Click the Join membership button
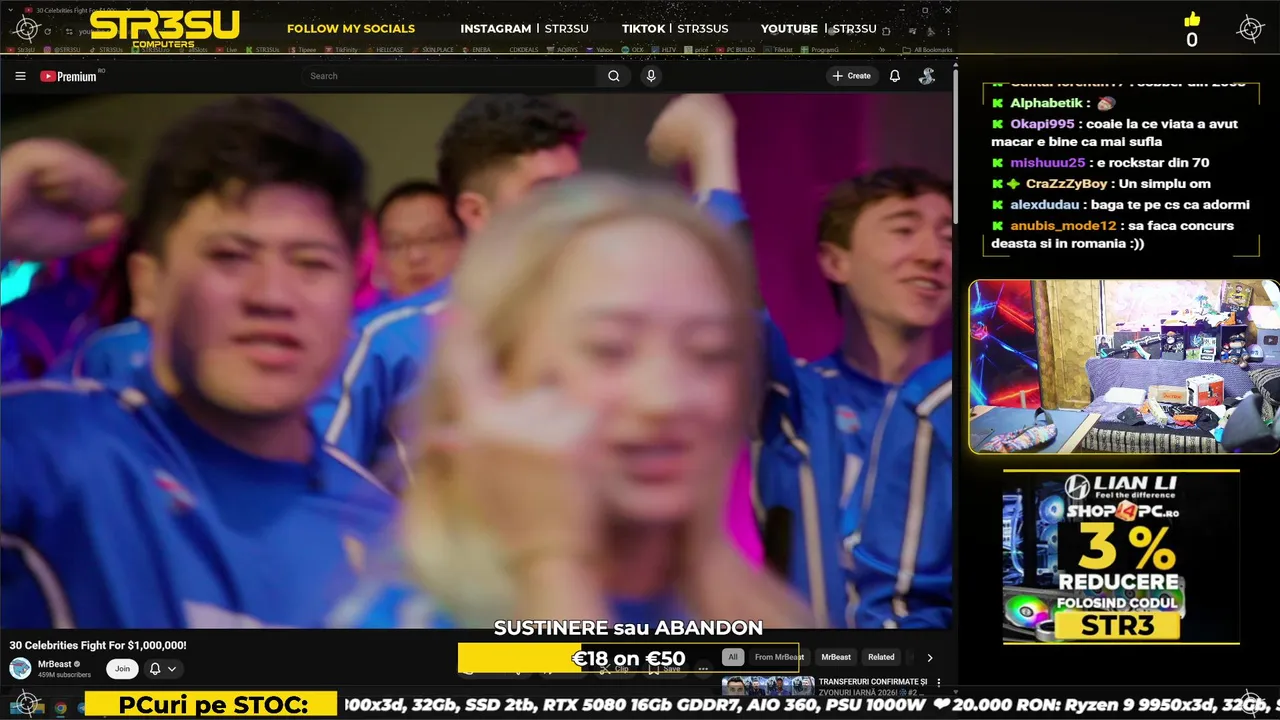Screen dimensions: 1280x720 point(122,668)
